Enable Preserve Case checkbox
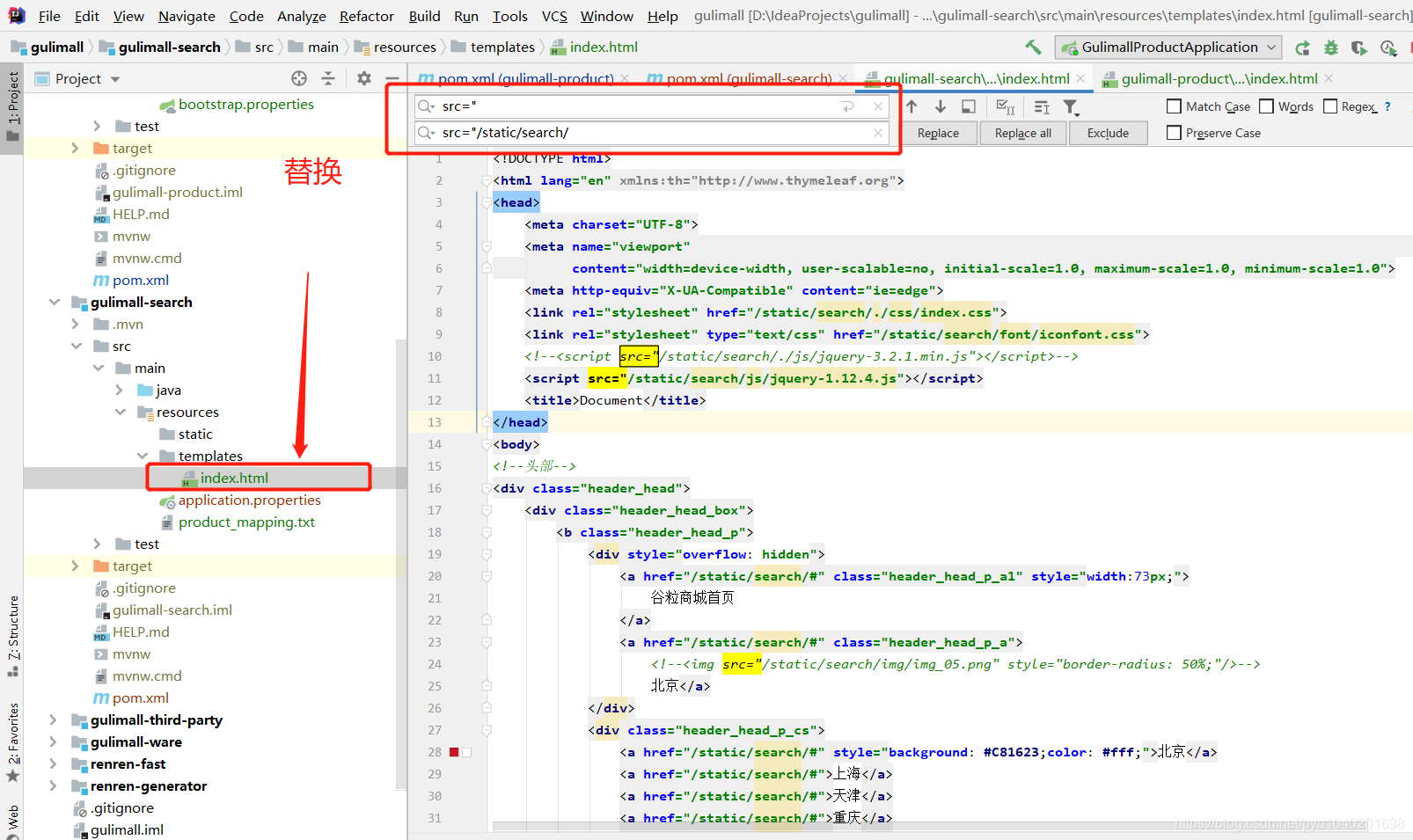This screenshot has width=1413, height=840. (1174, 133)
